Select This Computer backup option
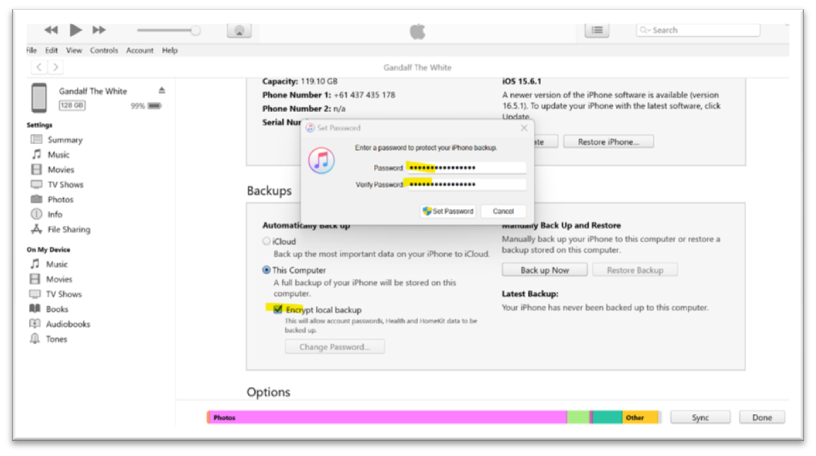The width and height of the screenshot is (816, 456). (266, 270)
